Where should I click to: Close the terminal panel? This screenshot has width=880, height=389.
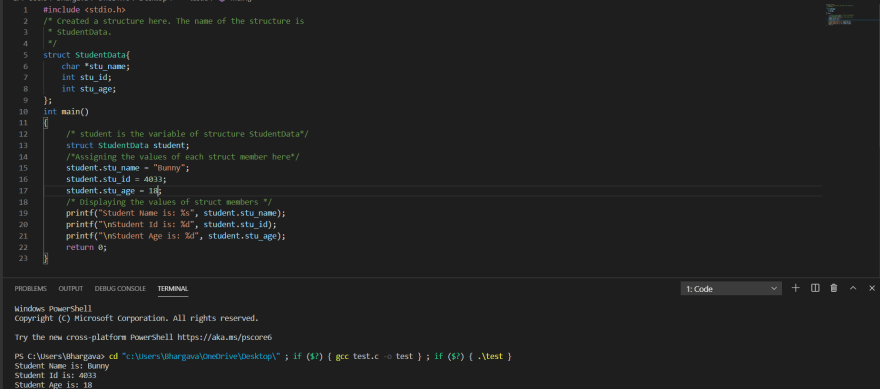click(872, 288)
